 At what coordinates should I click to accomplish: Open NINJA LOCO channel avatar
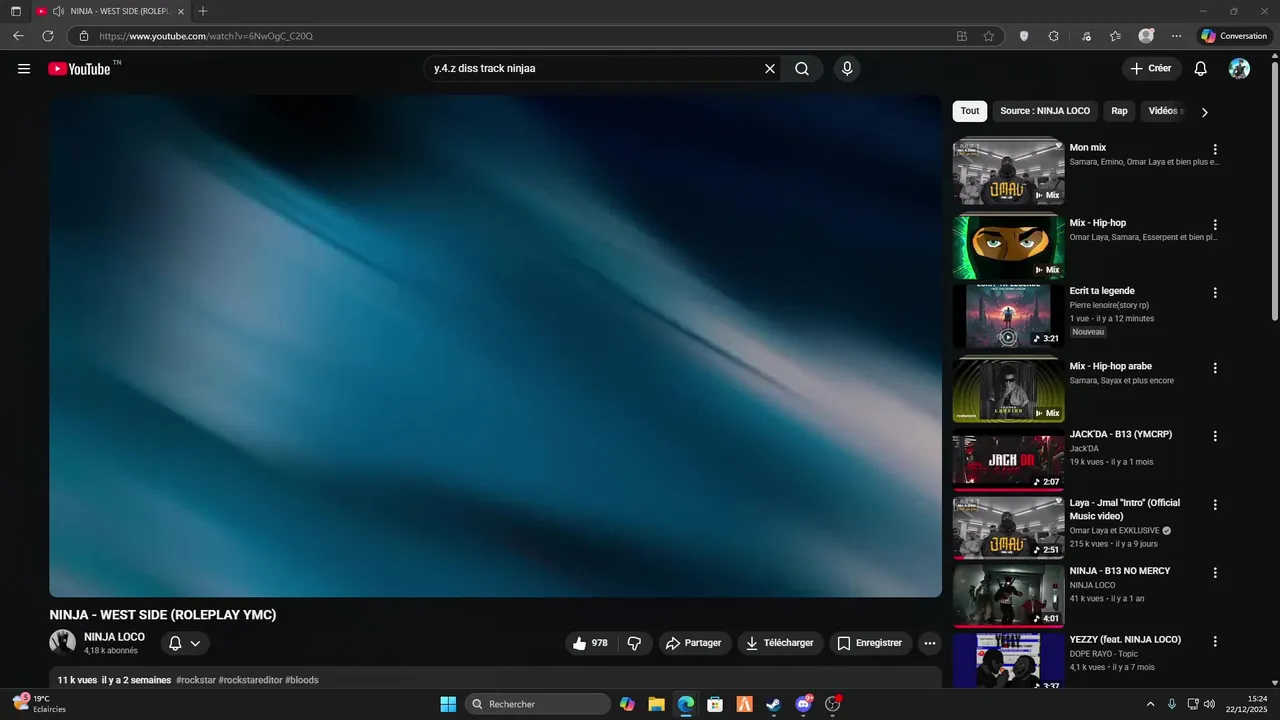(x=63, y=642)
